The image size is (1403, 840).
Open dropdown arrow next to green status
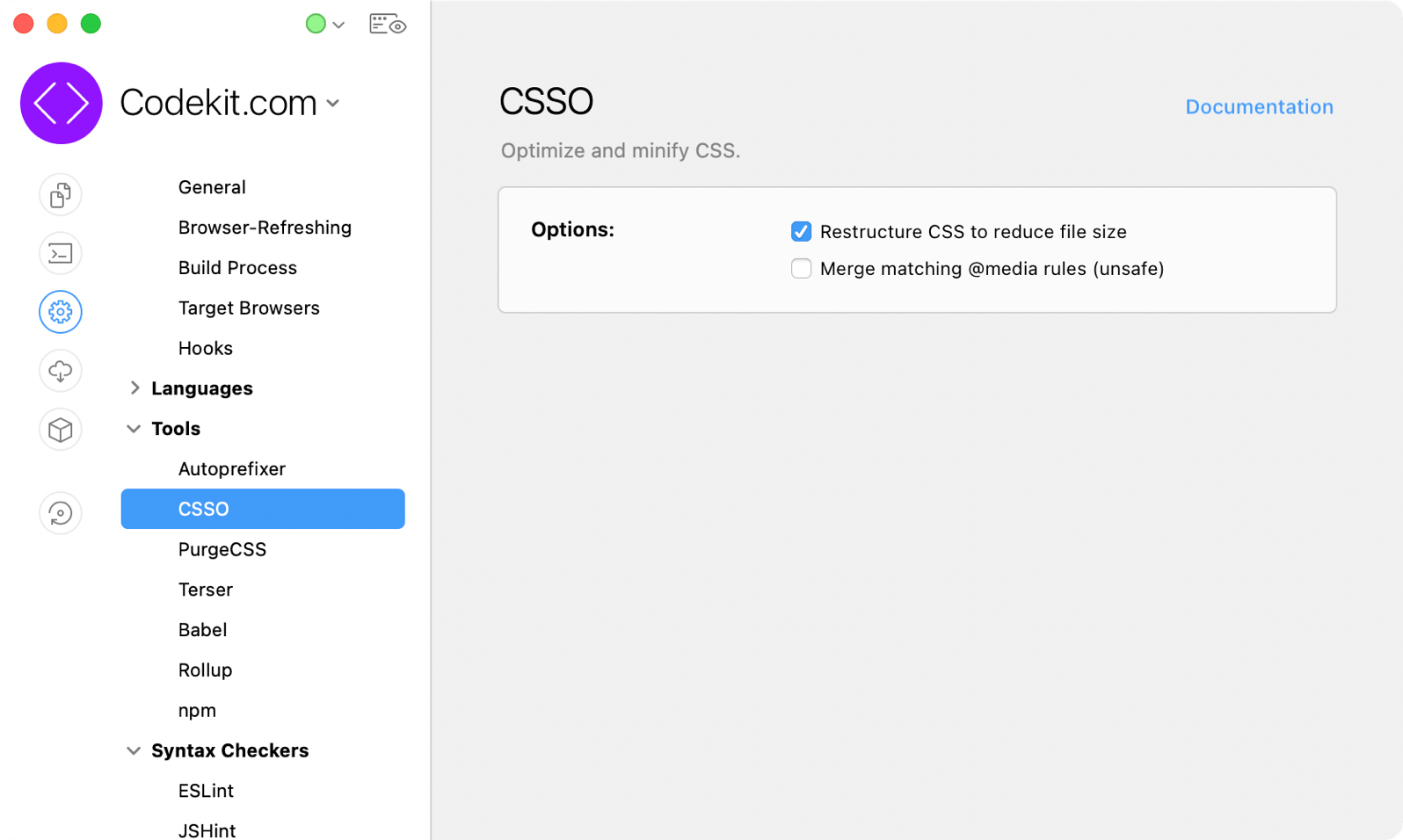pos(338,25)
